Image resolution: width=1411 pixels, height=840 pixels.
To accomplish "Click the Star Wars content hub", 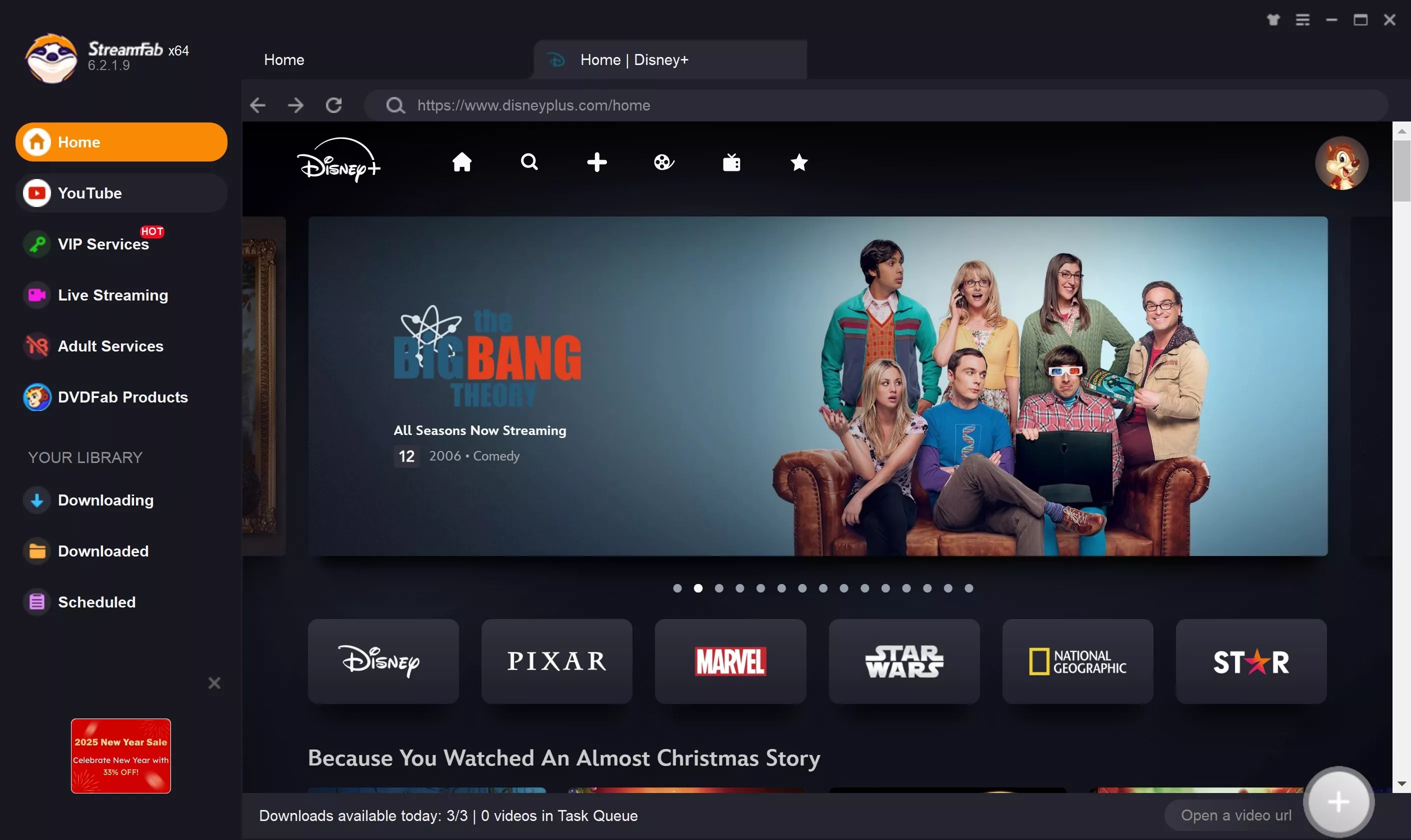I will point(903,661).
